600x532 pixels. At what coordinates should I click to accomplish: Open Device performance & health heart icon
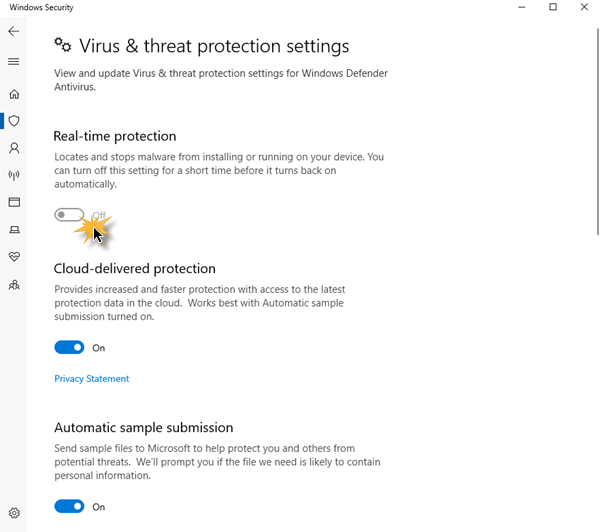pos(14,257)
